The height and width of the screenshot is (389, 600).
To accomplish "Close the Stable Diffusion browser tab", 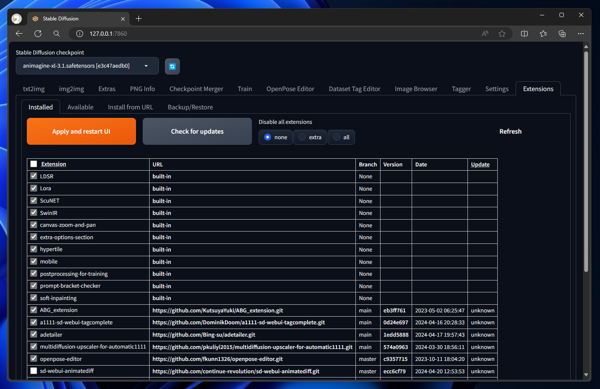I will click(x=123, y=18).
